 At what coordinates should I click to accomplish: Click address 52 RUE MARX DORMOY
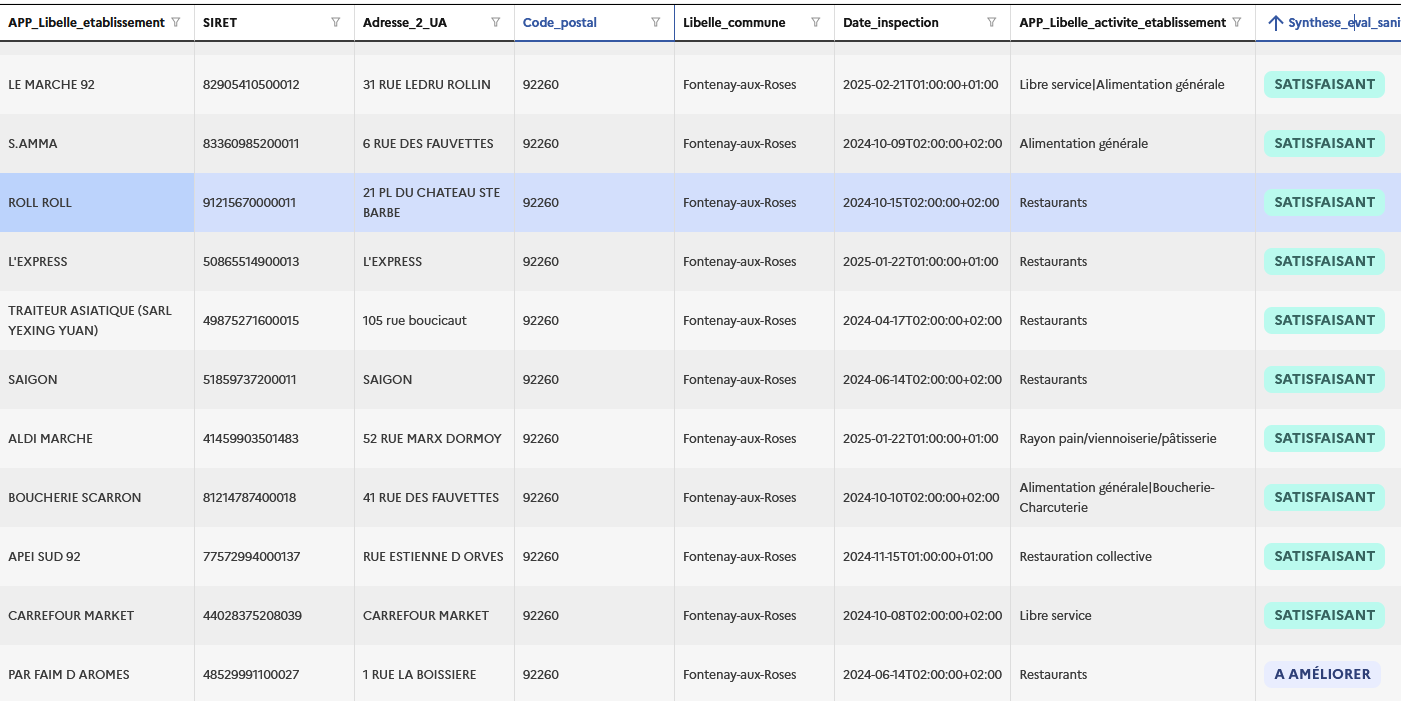pos(432,438)
